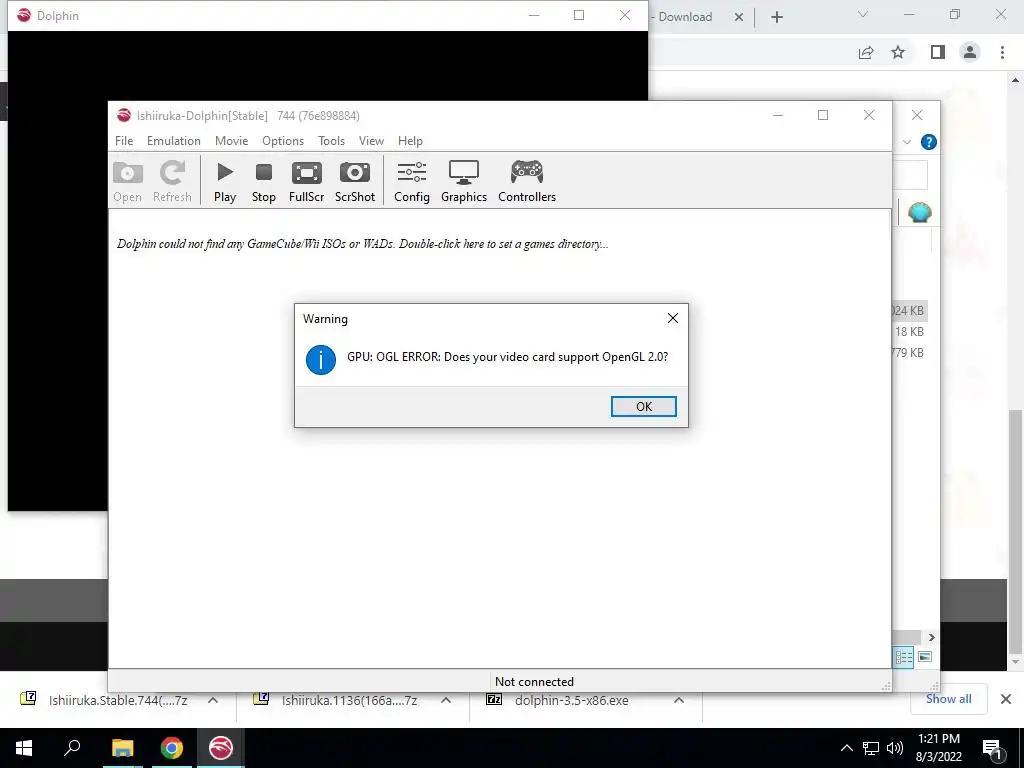Click the Play toolbar icon
The height and width of the screenshot is (768, 1024).
[225, 181]
